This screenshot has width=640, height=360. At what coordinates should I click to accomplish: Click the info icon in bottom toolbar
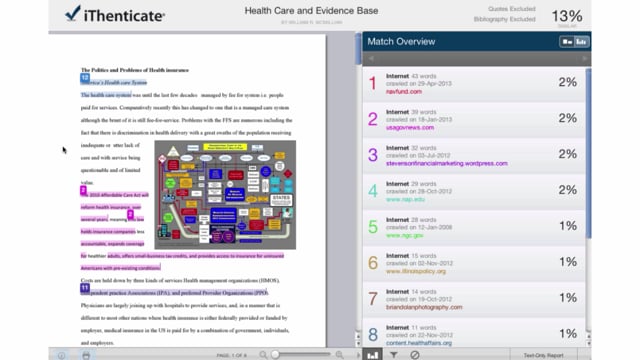click(x=61, y=356)
